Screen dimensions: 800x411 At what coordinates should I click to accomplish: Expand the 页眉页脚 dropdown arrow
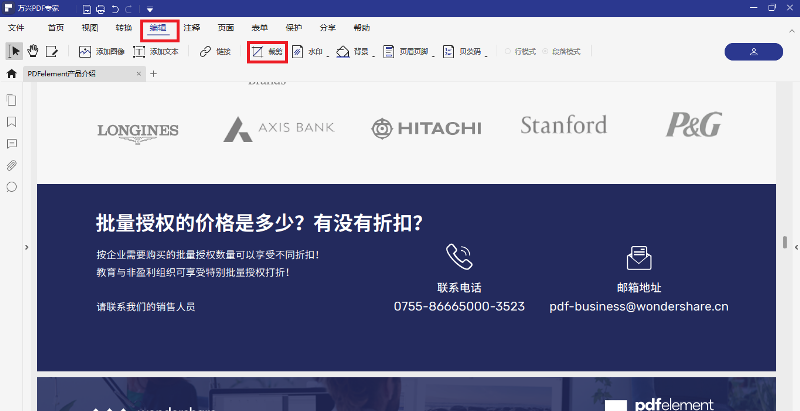(x=433, y=55)
